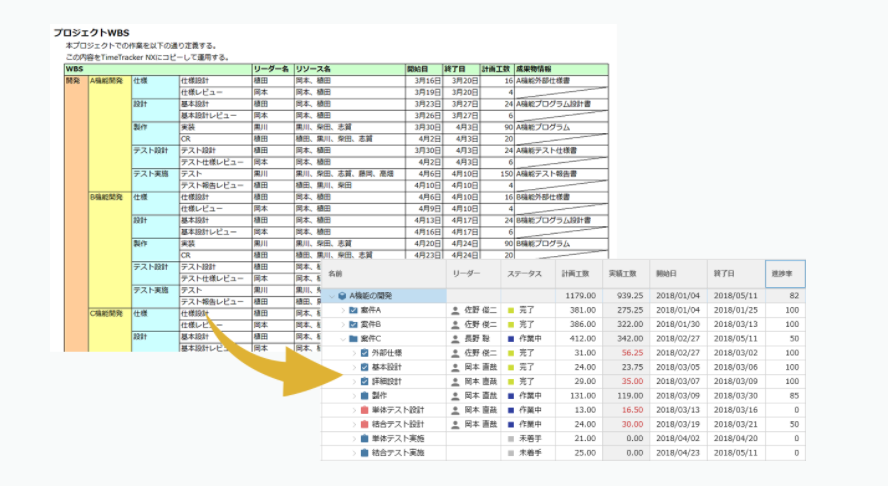Image resolution: width=888 pixels, height=486 pixels.
Task: Expand the 詳細設計 node chevron
Action: coord(355,381)
